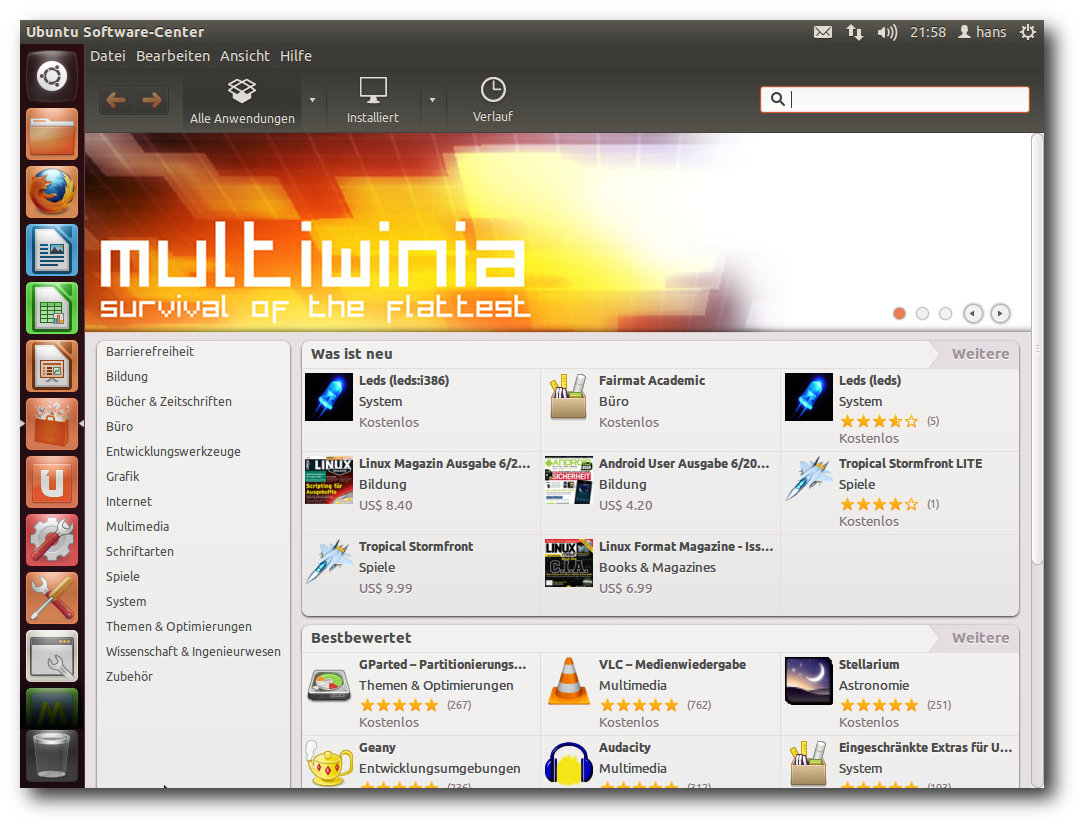Click Weitere in Bestbewertet section
This screenshot has height=828, width=1084.
tap(980, 638)
